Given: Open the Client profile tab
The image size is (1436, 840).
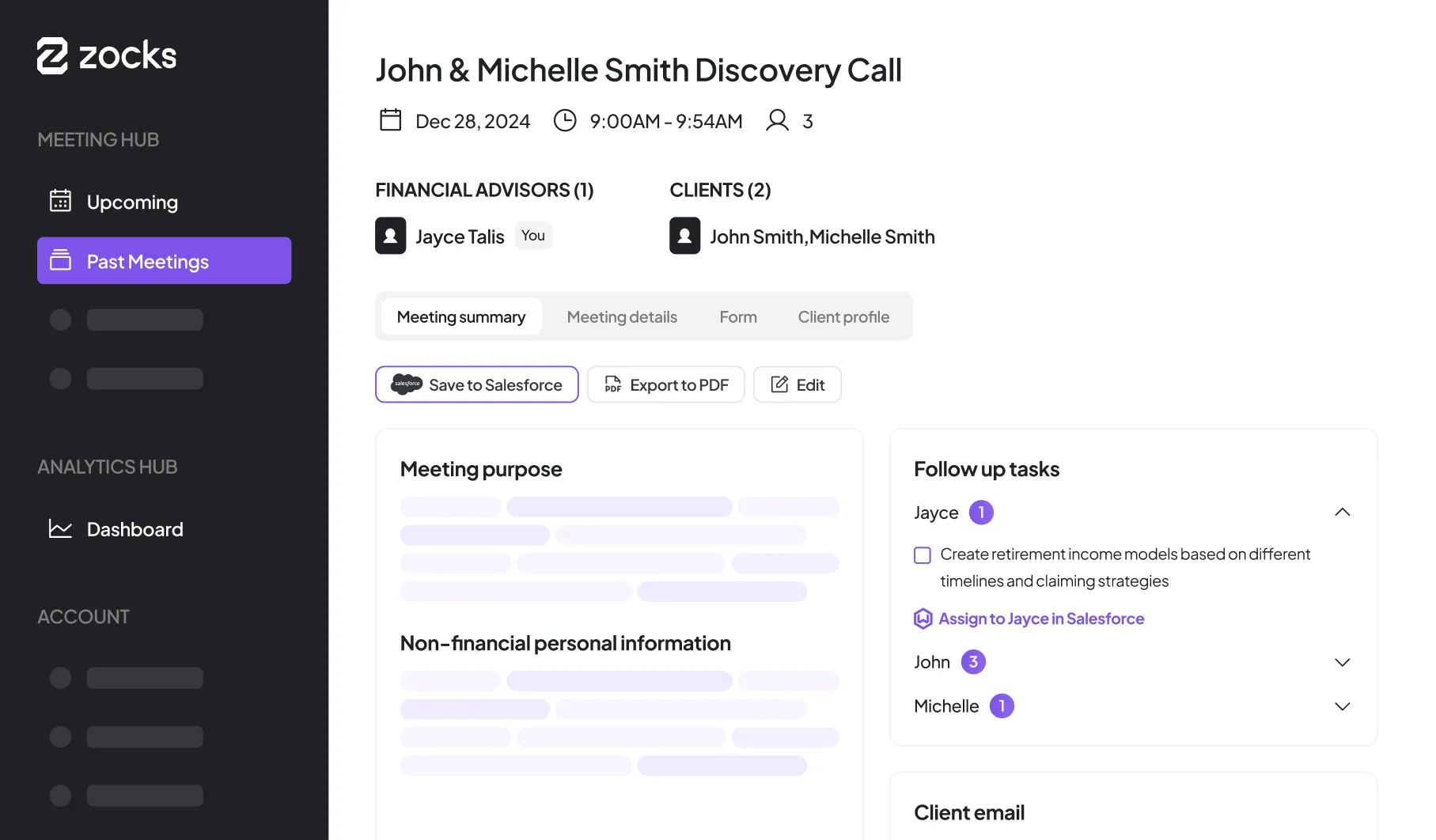Looking at the screenshot, I should click(843, 316).
